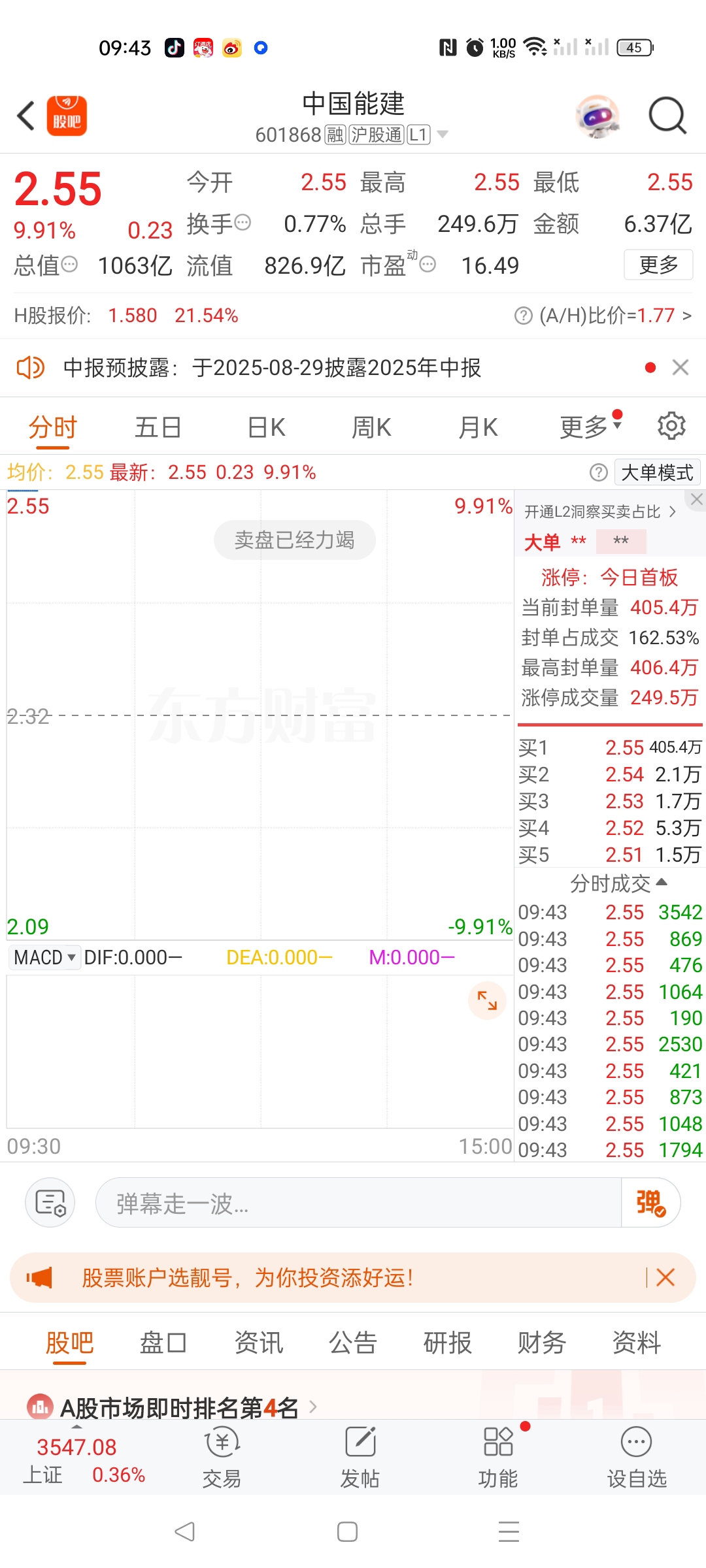This screenshot has height=1568, width=706.
Task: Select 买5 order row at 2.51
Action: click(x=610, y=855)
